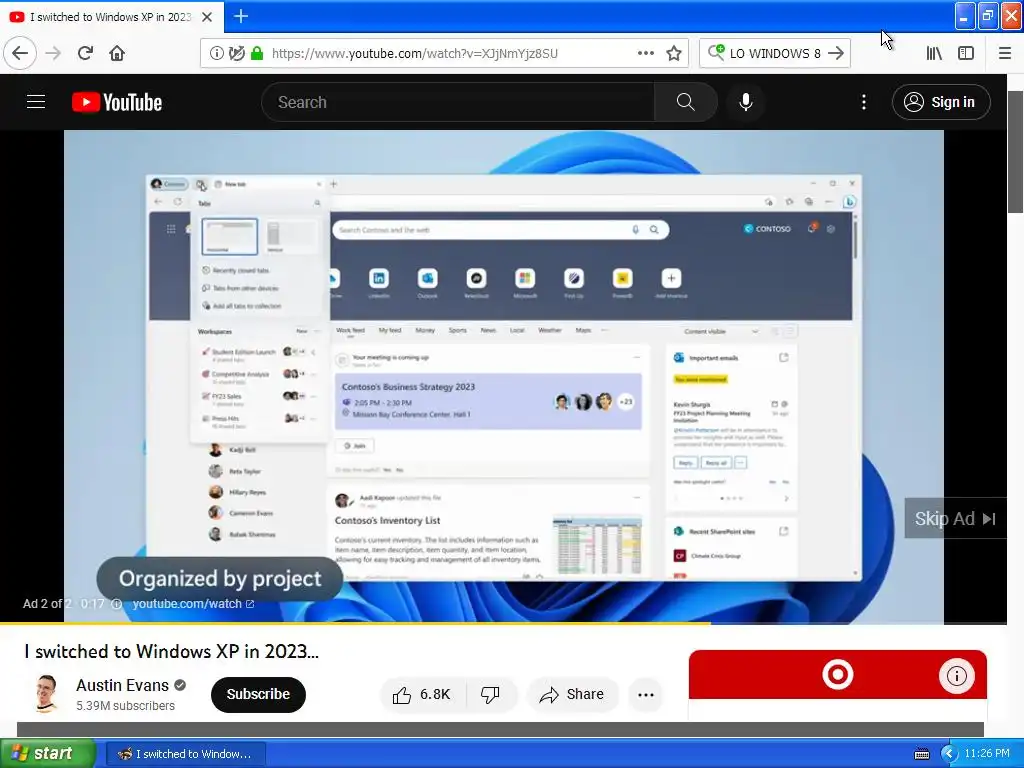Click the LO WINDOWS 8 search box
This screenshot has height=768, width=1024.
pyautogui.click(x=775, y=53)
